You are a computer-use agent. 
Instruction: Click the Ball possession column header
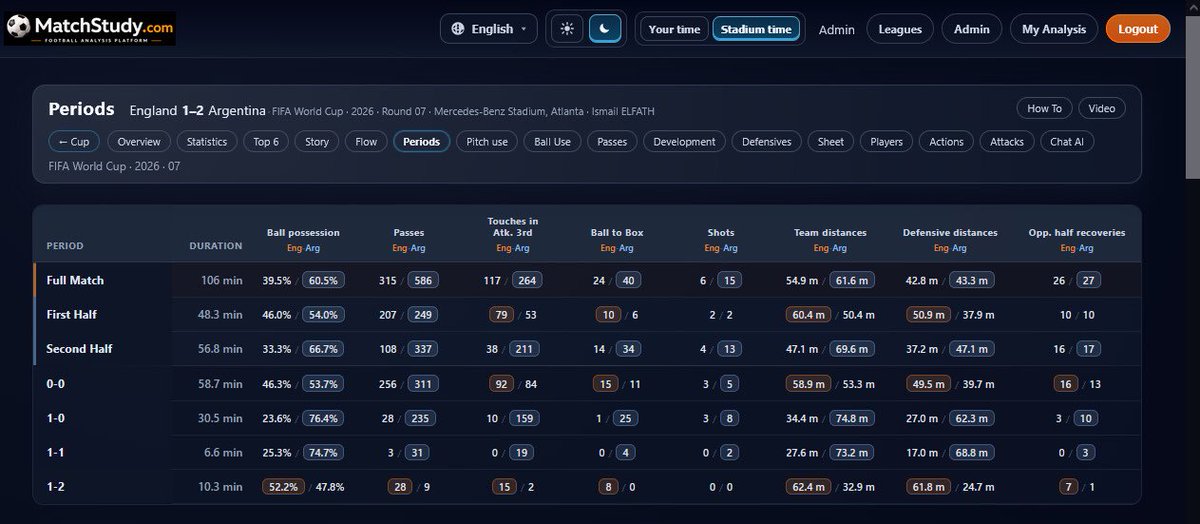click(303, 233)
